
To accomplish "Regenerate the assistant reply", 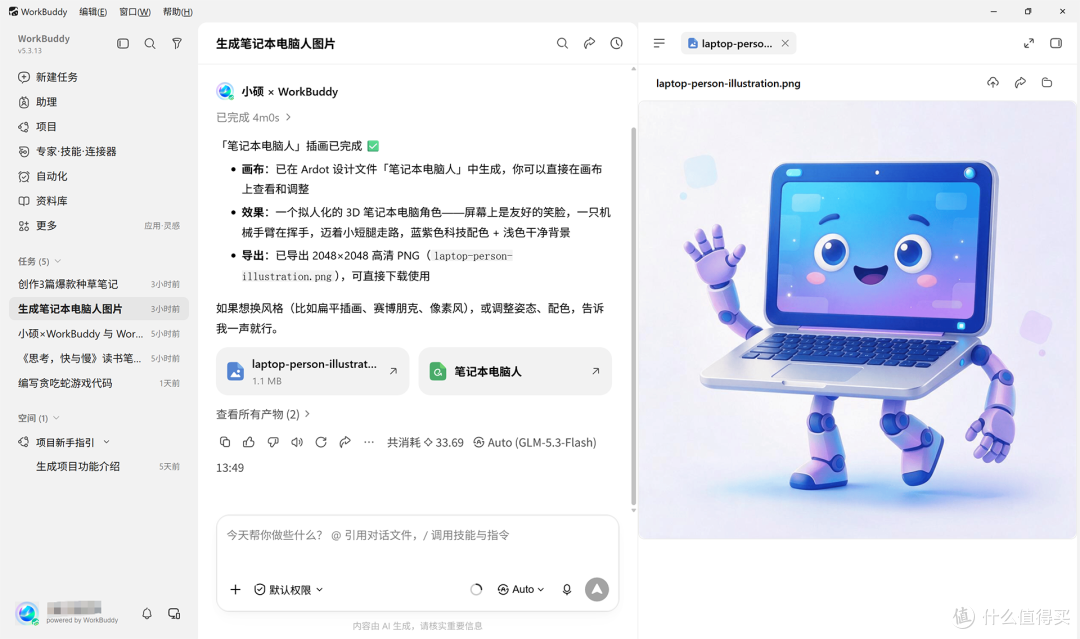I will pos(321,442).
